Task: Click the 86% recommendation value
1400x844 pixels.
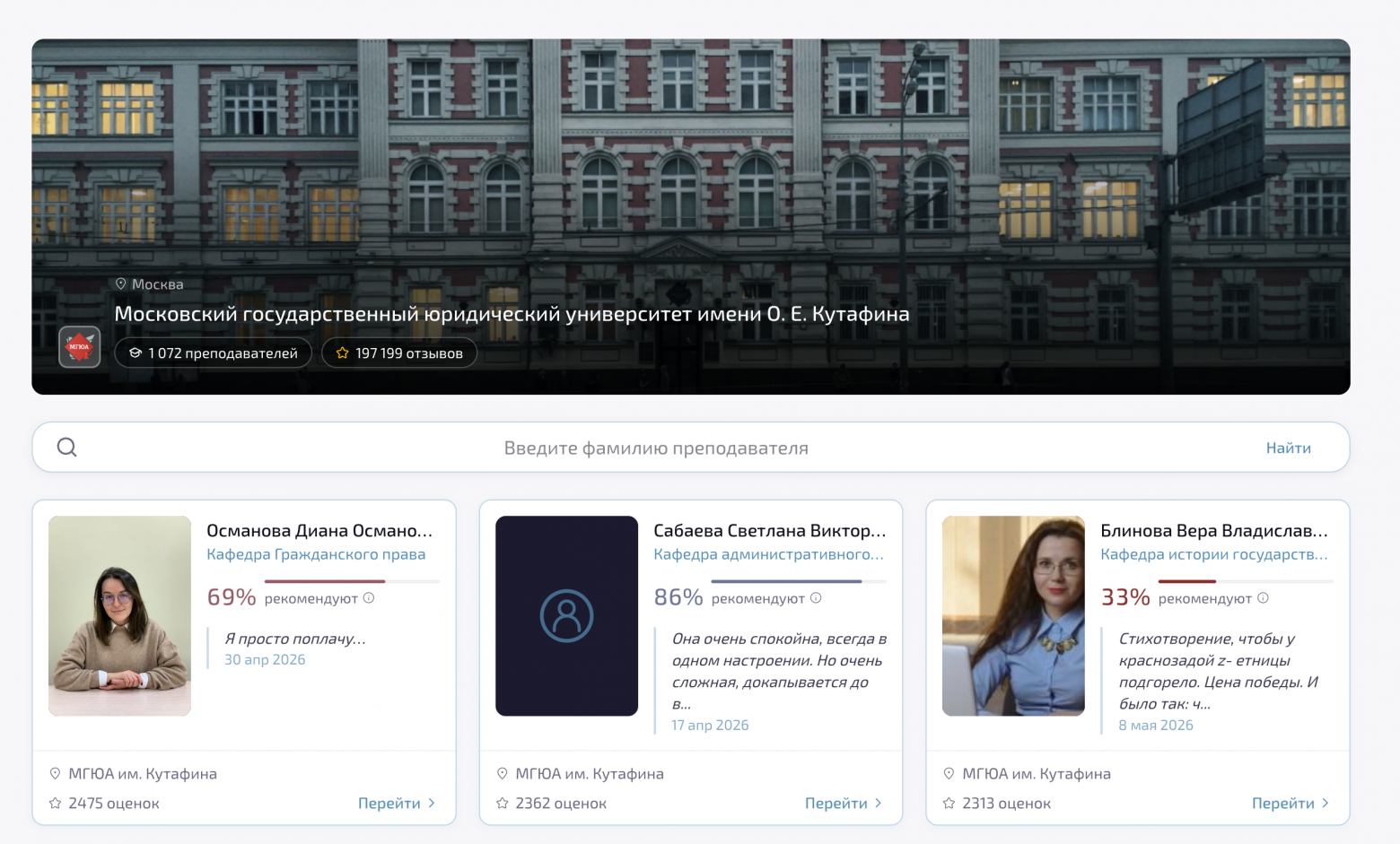Action: (678, 597)
